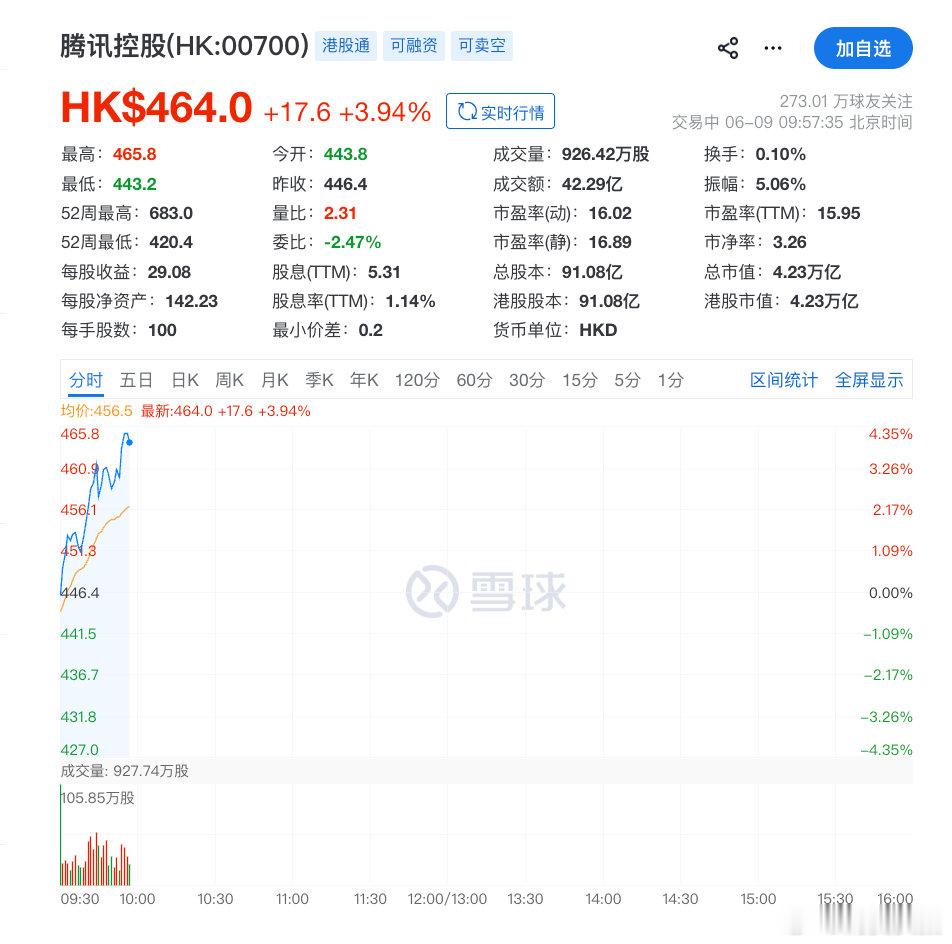Select the 可融资 tag
Screen dimensions: 952x944
click(413, 46)
